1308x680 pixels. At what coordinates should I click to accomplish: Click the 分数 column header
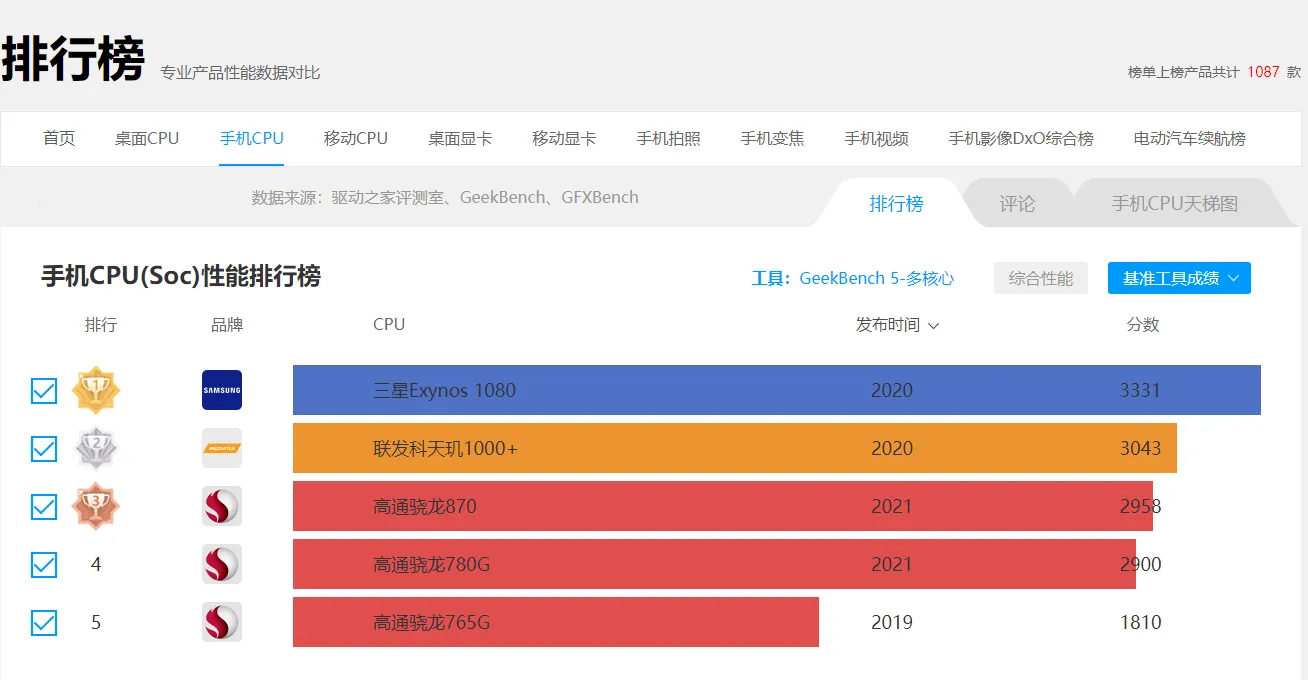(x=1143, y=325)
